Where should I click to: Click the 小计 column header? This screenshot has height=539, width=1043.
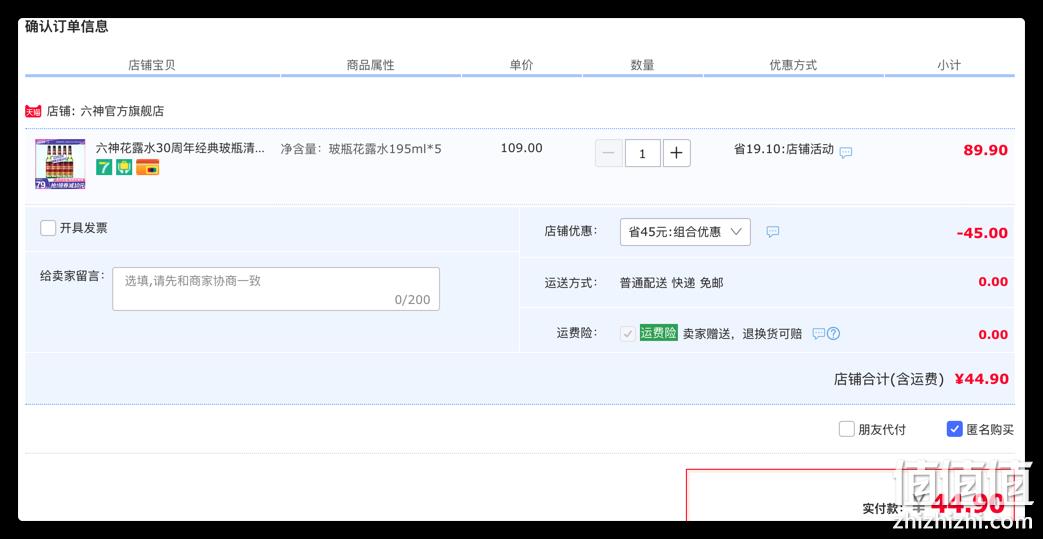click(949, 65)
